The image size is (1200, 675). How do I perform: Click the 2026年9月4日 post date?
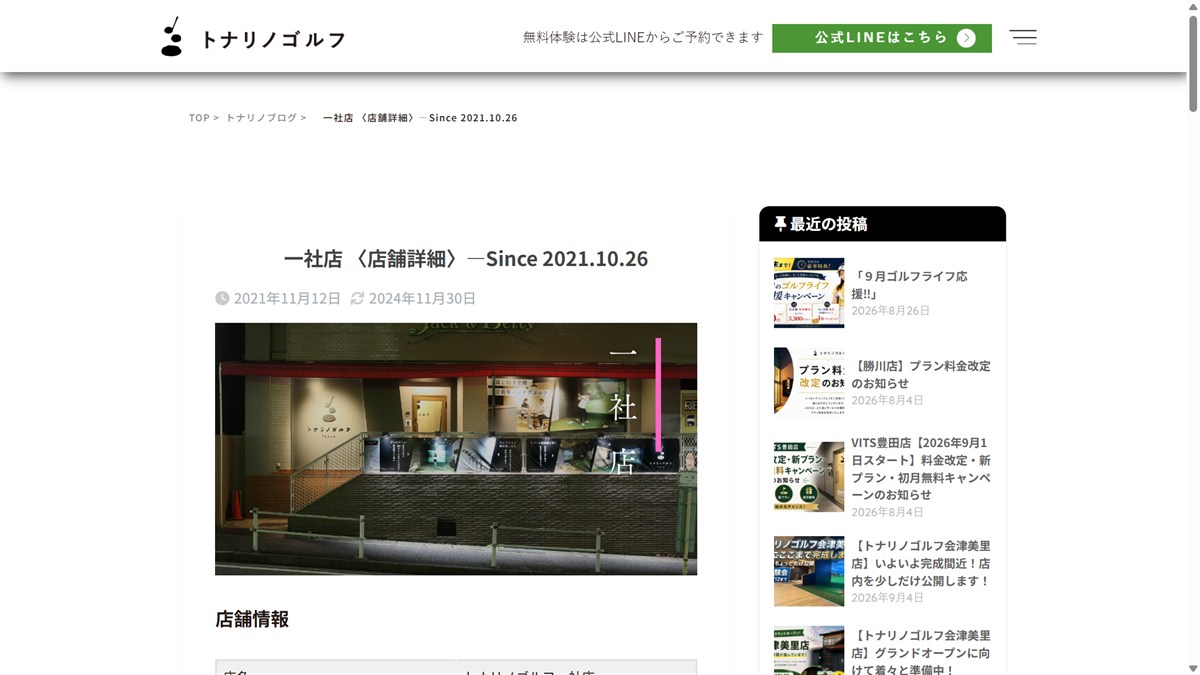[887, 598]
